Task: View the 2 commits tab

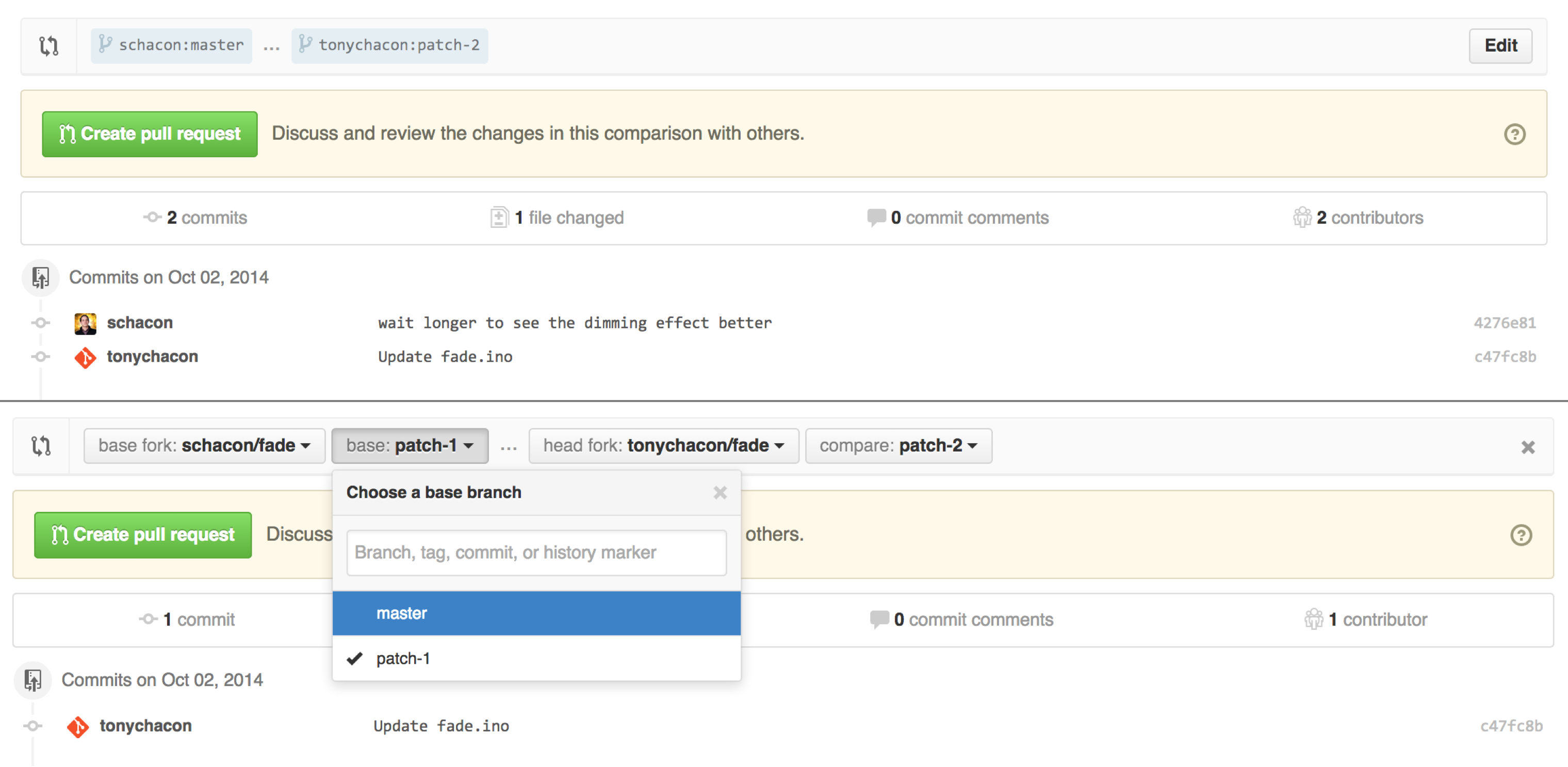Action: [196, 218]
